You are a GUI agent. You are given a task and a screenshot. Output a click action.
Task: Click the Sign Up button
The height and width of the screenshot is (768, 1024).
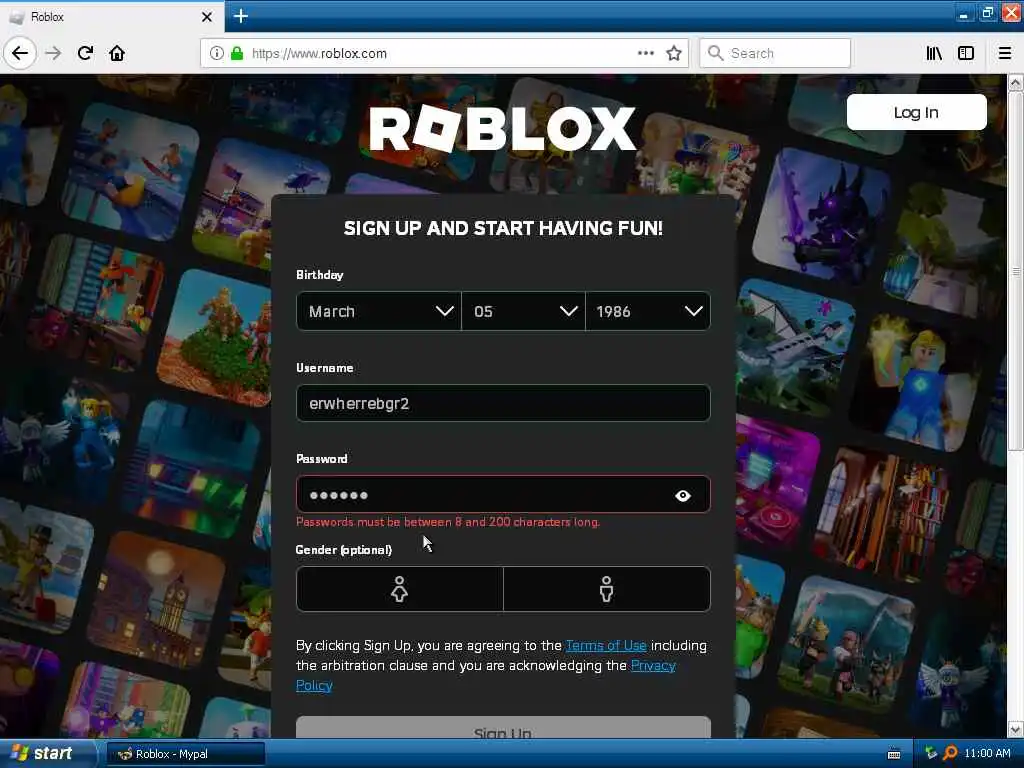click(503, 729)
